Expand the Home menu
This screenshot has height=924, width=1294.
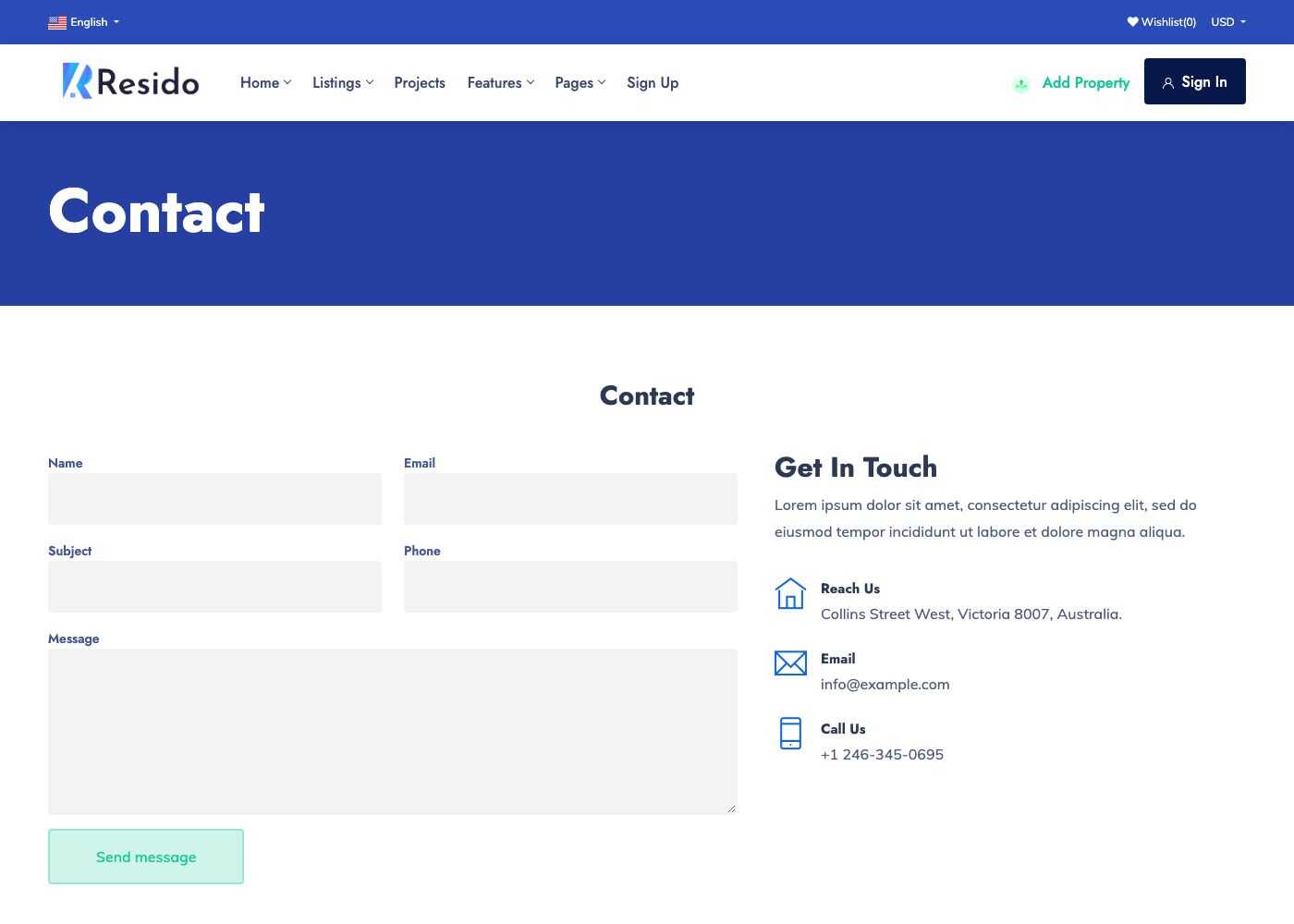pyautogui.click(x=265, y=83)
